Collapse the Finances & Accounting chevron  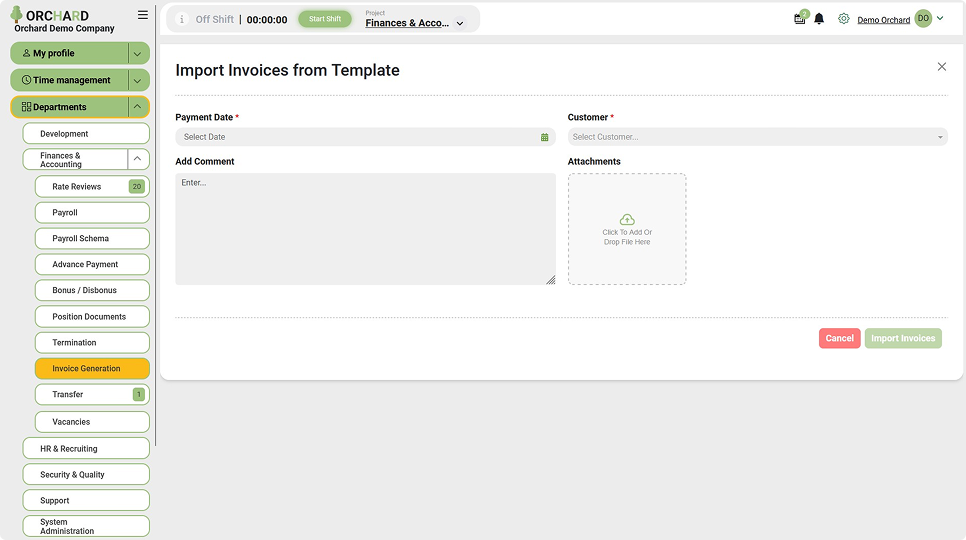coord(138,159)
